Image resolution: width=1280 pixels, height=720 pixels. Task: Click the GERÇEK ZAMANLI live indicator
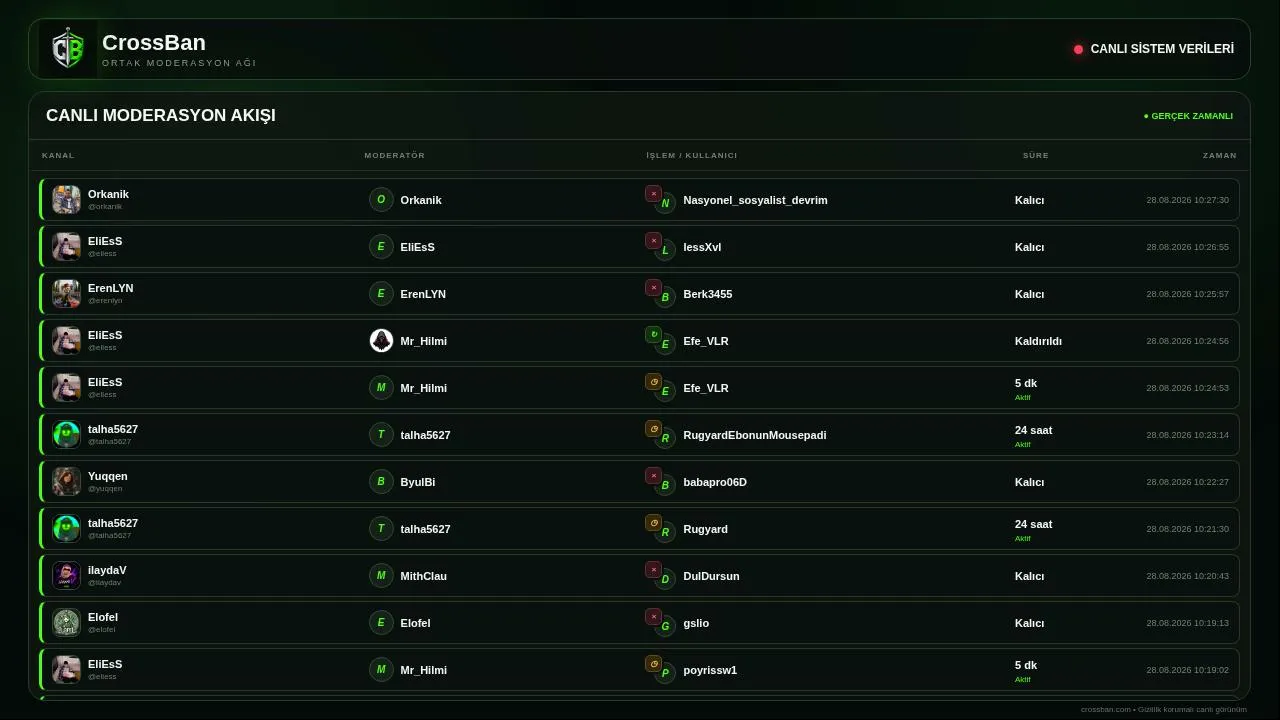coord(1188,116)
